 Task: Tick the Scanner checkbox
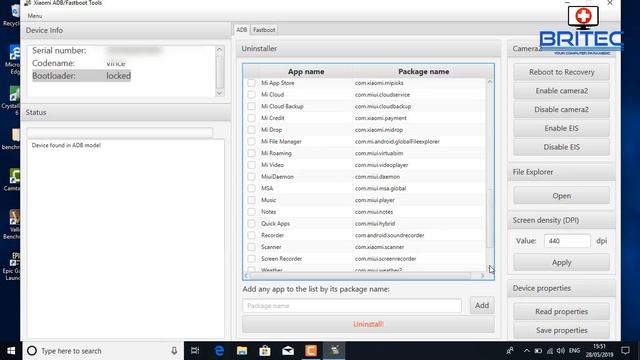tap(251, 247)
